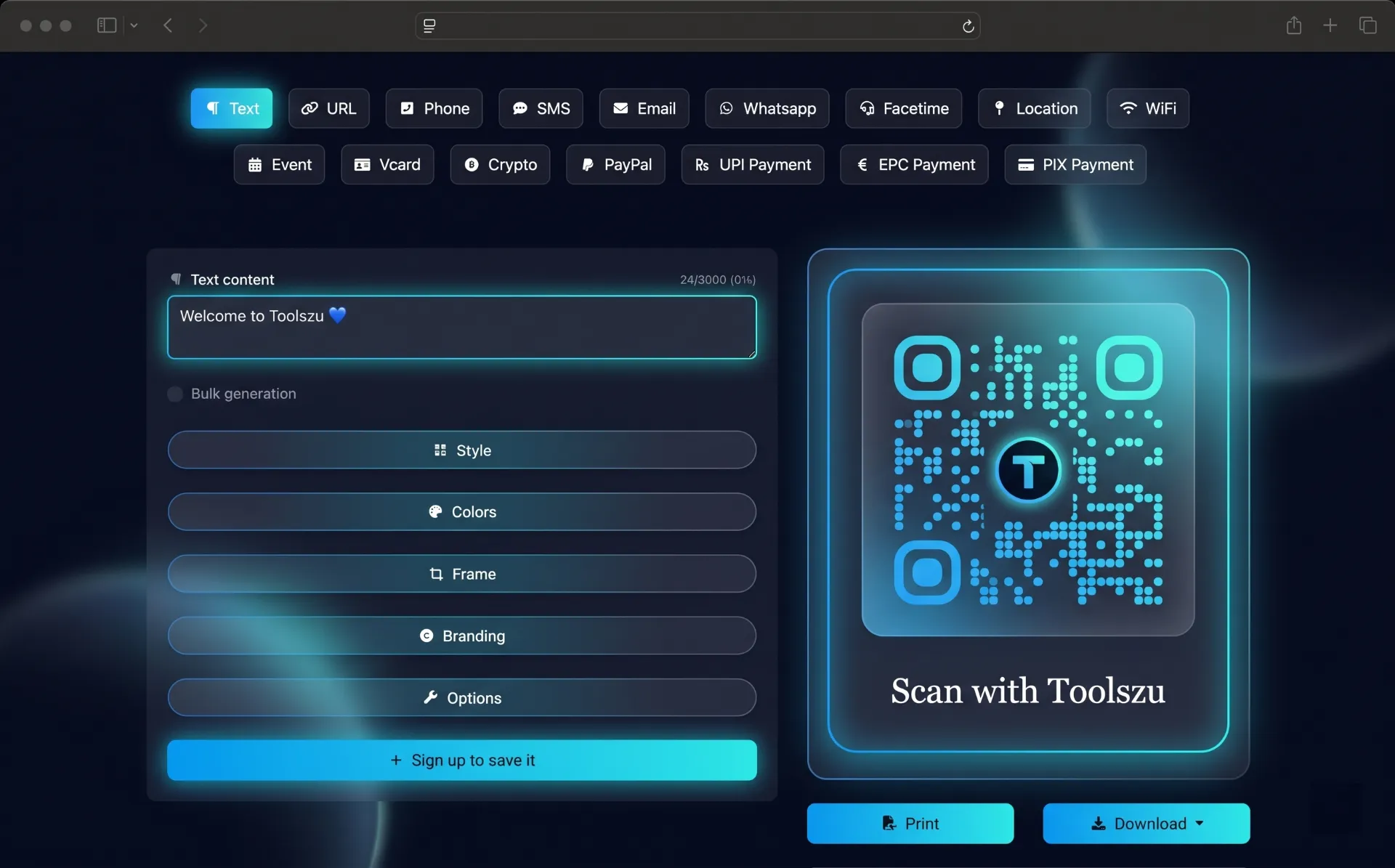Click the paragraph icon on the Text tab
1395x868 pixels.
pos(213,108)
